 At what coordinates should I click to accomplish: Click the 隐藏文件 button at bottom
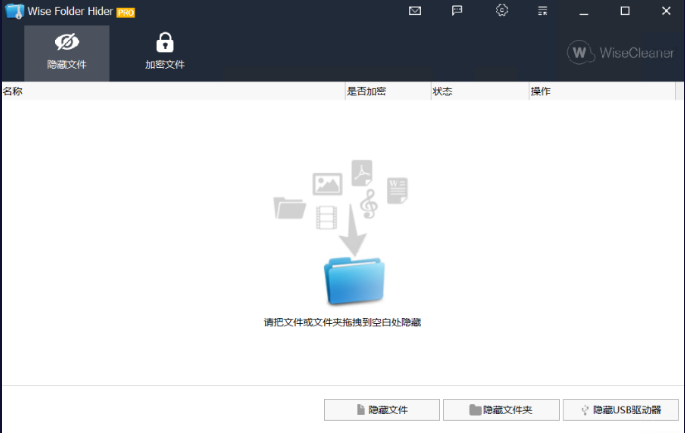(x=381, y=410)
